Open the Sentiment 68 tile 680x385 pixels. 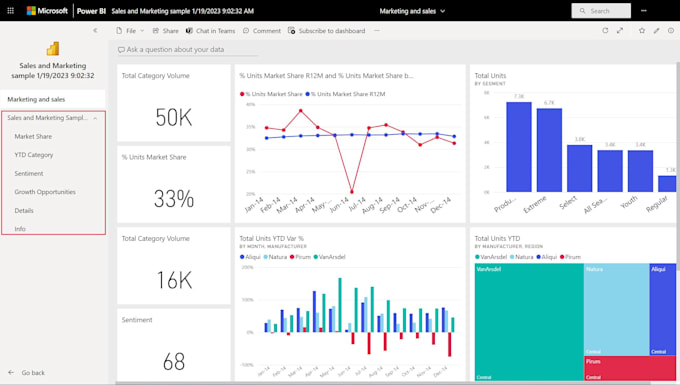coord(174,345)
